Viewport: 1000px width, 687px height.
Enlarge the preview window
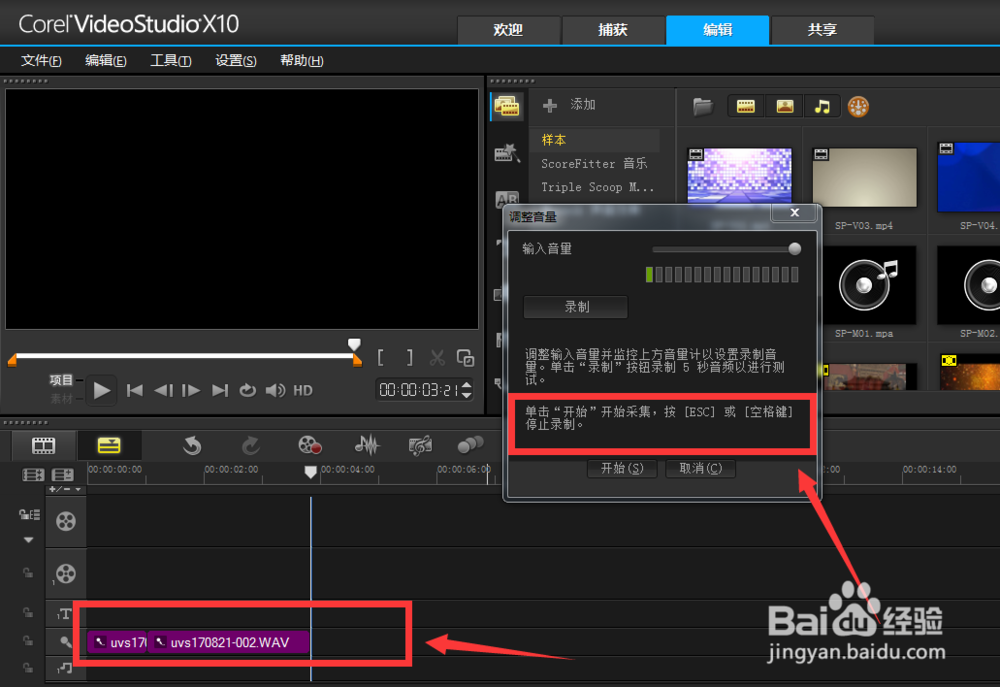coord(466,358)
